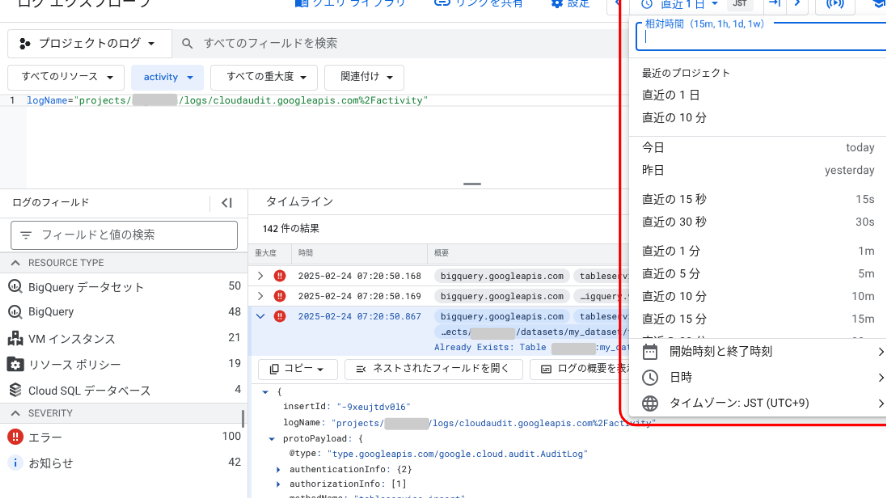Open the 関連付け dropdown

(364, 77)
